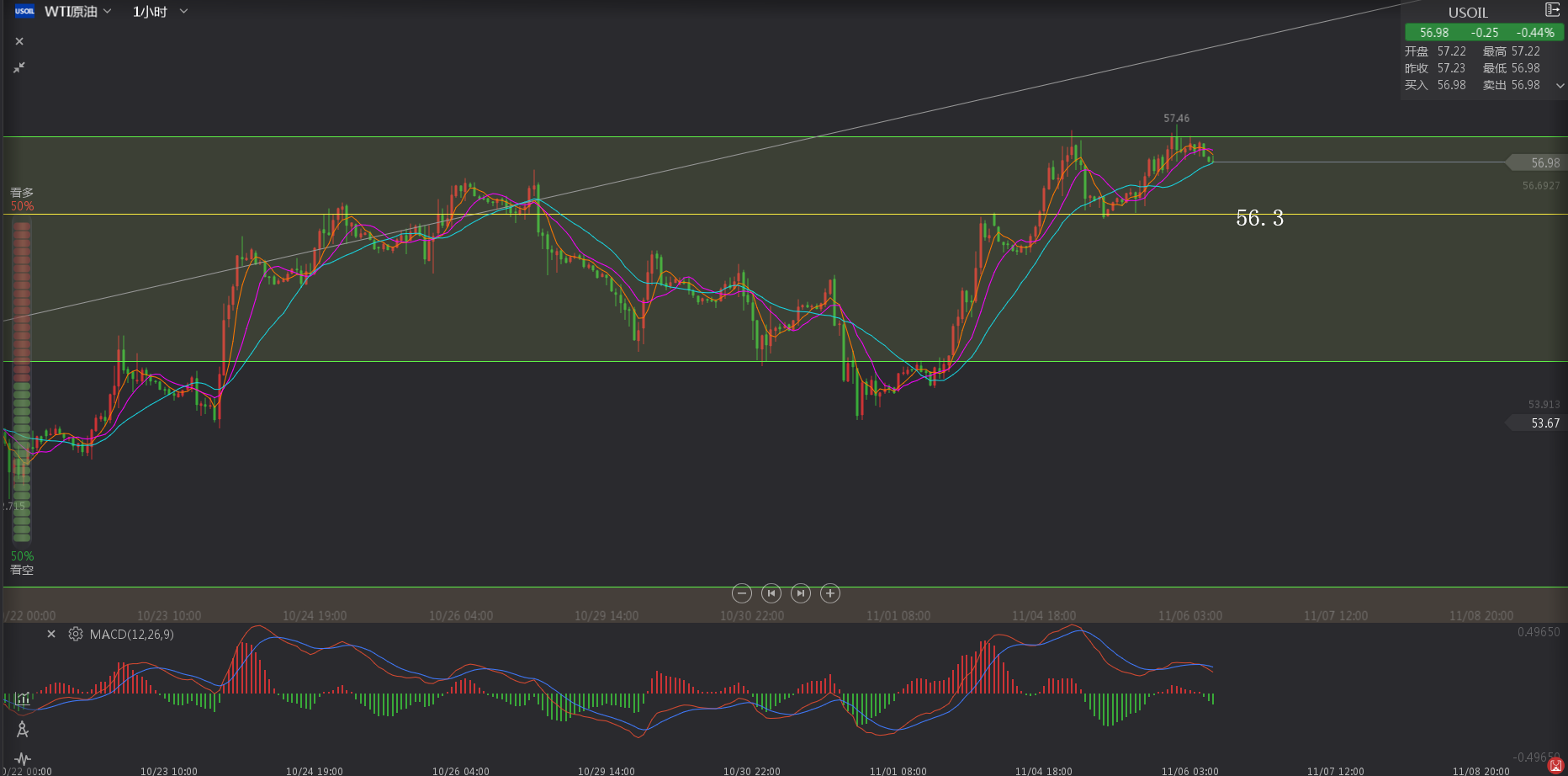1568x776 pixels.
Task: Click the waveform icon in bottom-left
Action: (23, 758)
